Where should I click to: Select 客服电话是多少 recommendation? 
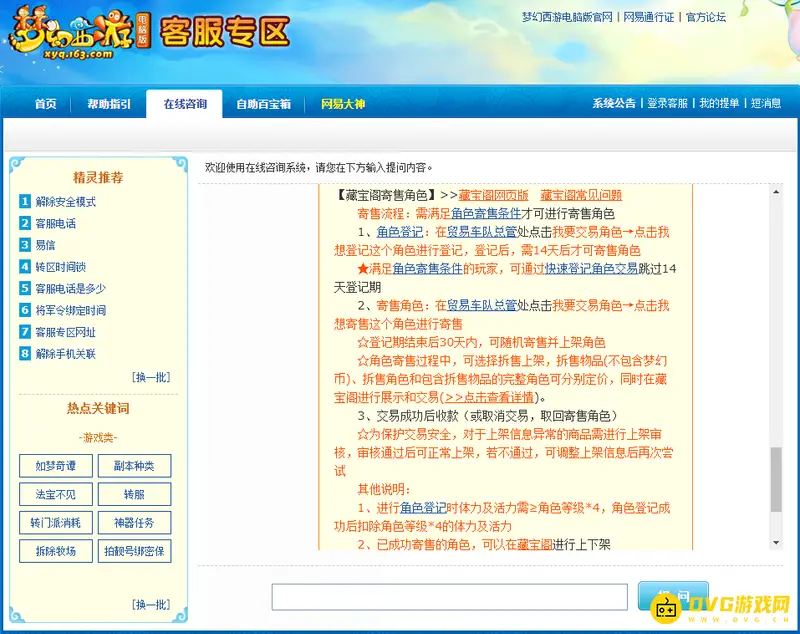click(x=70, y=289)
